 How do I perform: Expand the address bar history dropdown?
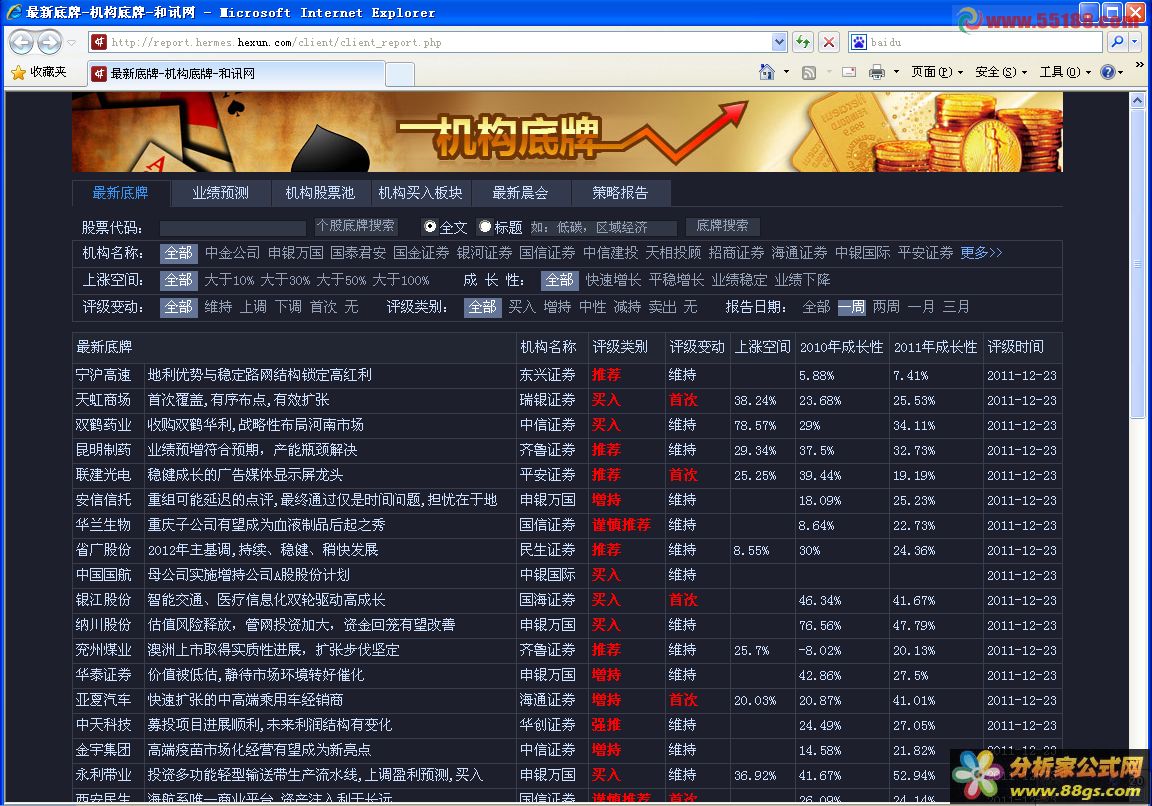tap(780, 43)
